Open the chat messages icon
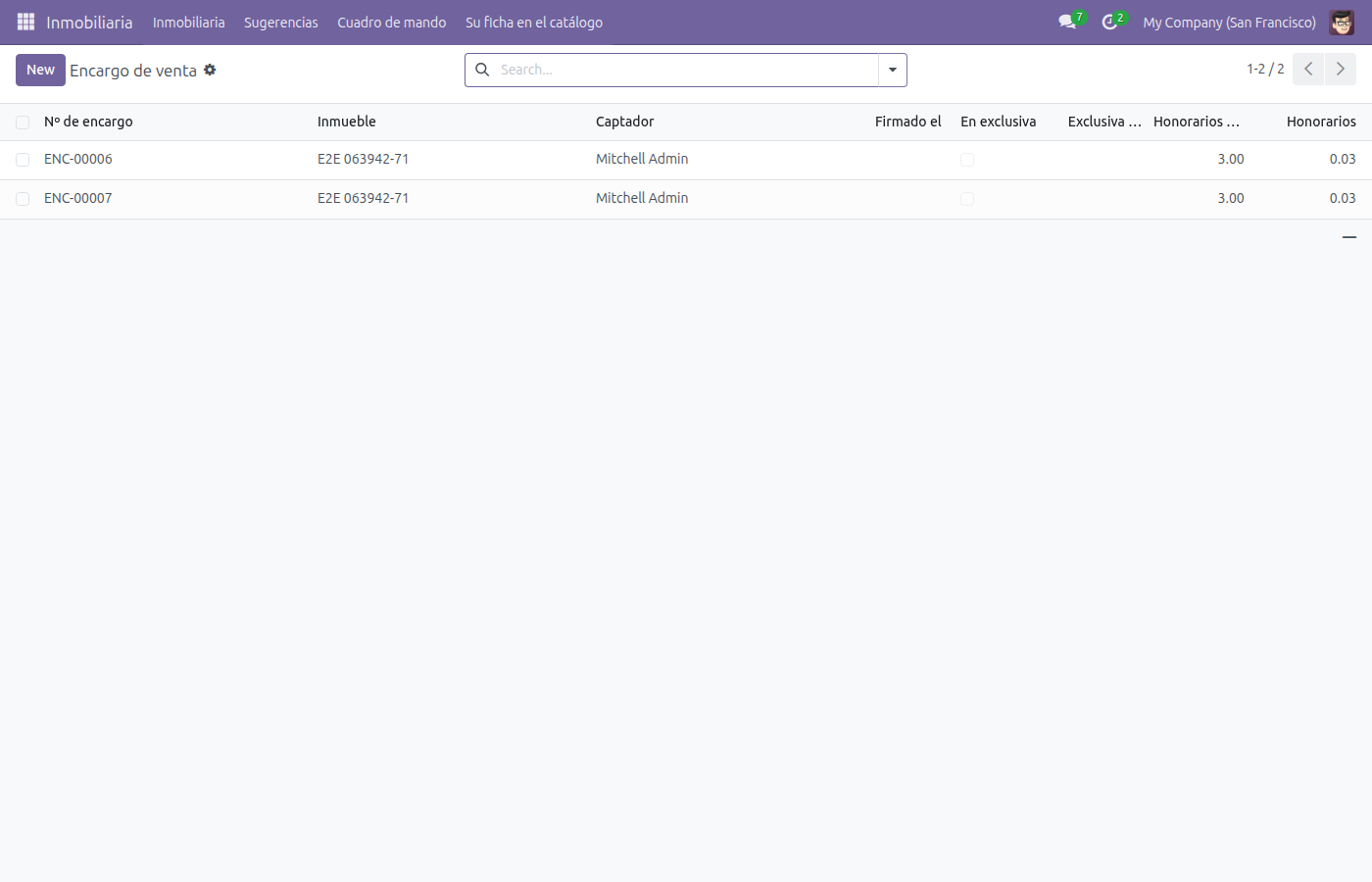Viewport: 1372px width, 882px height. pyautogui.click(x=1067, y=22)
